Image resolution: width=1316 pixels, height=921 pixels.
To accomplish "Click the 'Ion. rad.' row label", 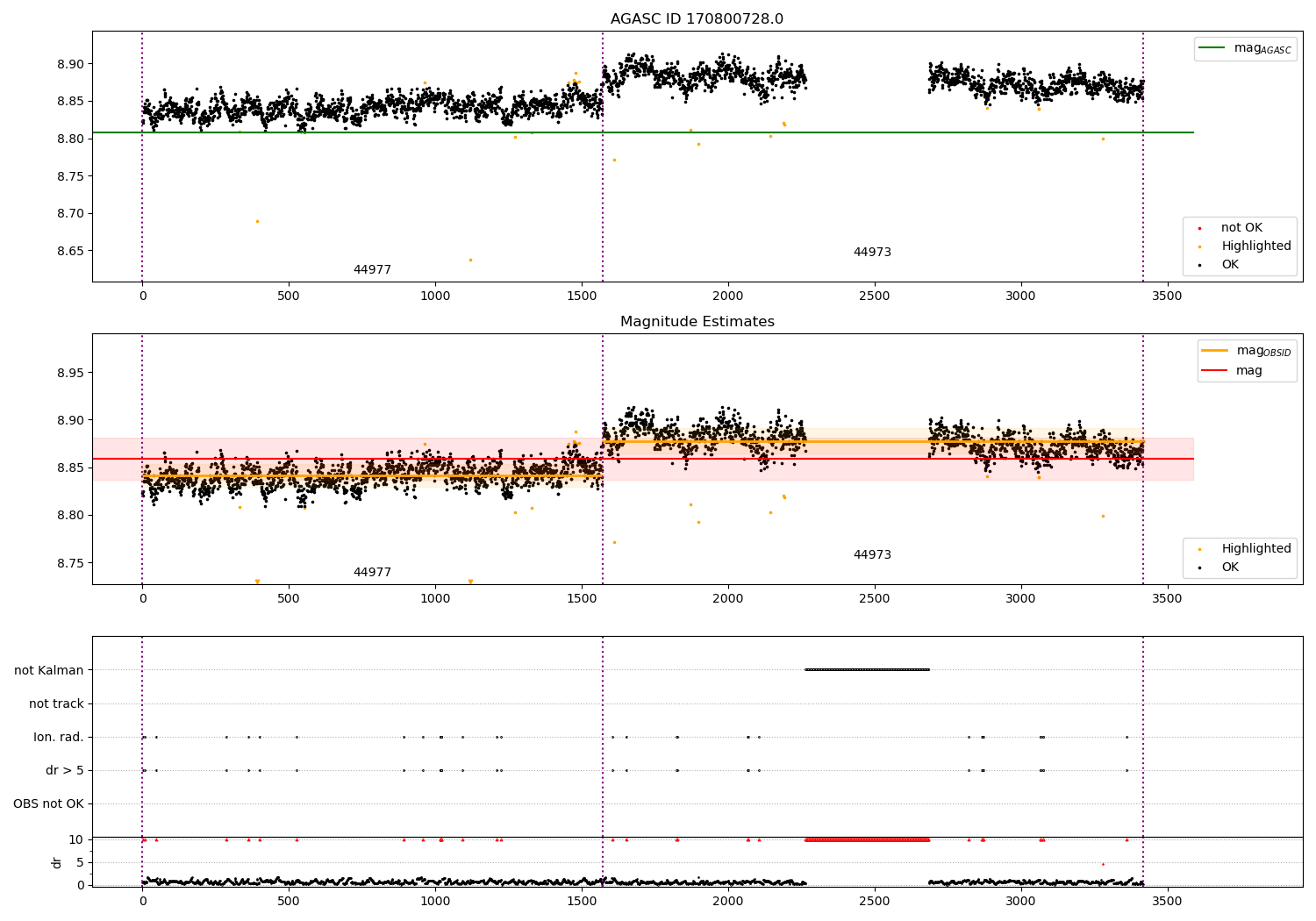I will coord(59,737).
